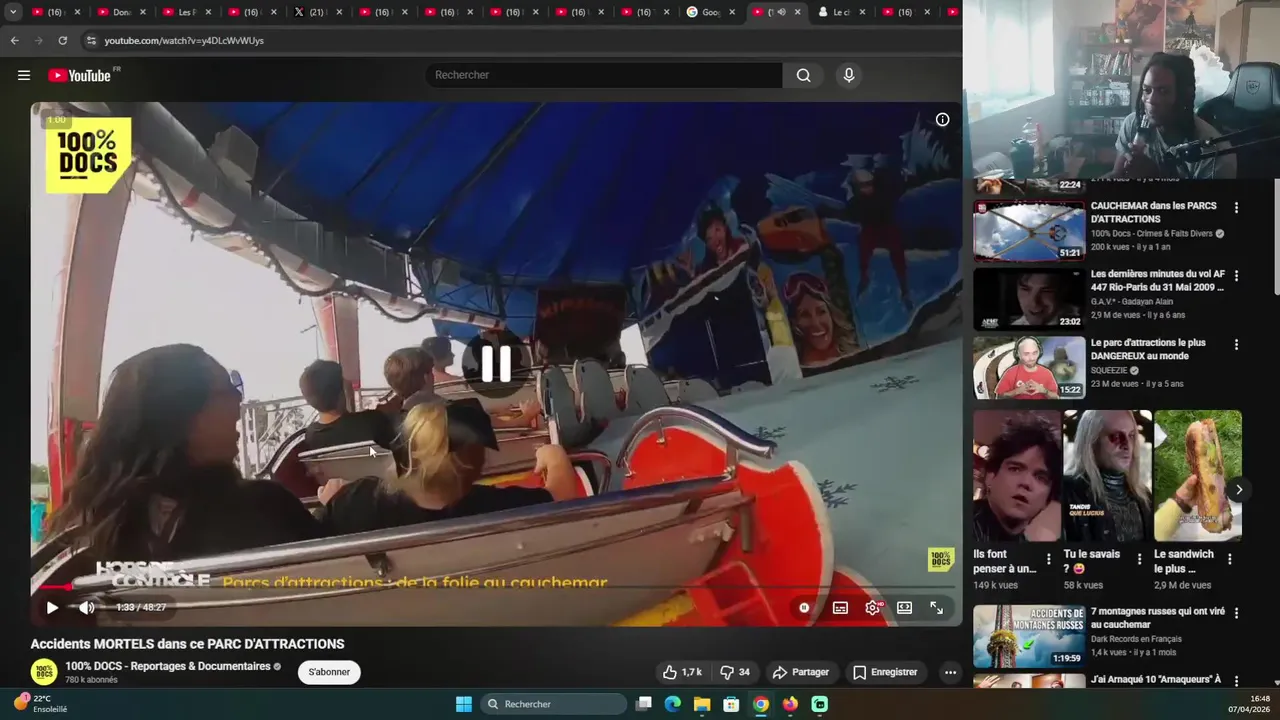
Task: Open the YouTube hamburger guide menu
Action: [x=24, y=75]
